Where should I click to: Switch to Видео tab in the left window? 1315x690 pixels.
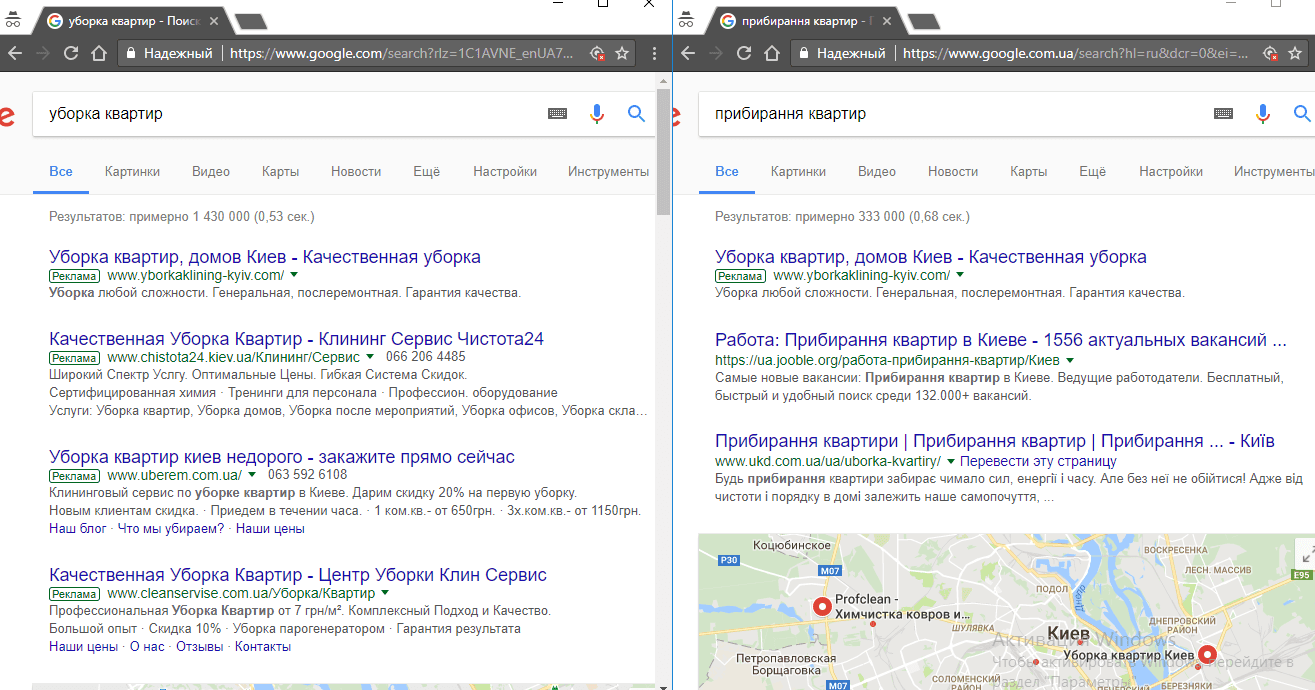tap(211, 171)
